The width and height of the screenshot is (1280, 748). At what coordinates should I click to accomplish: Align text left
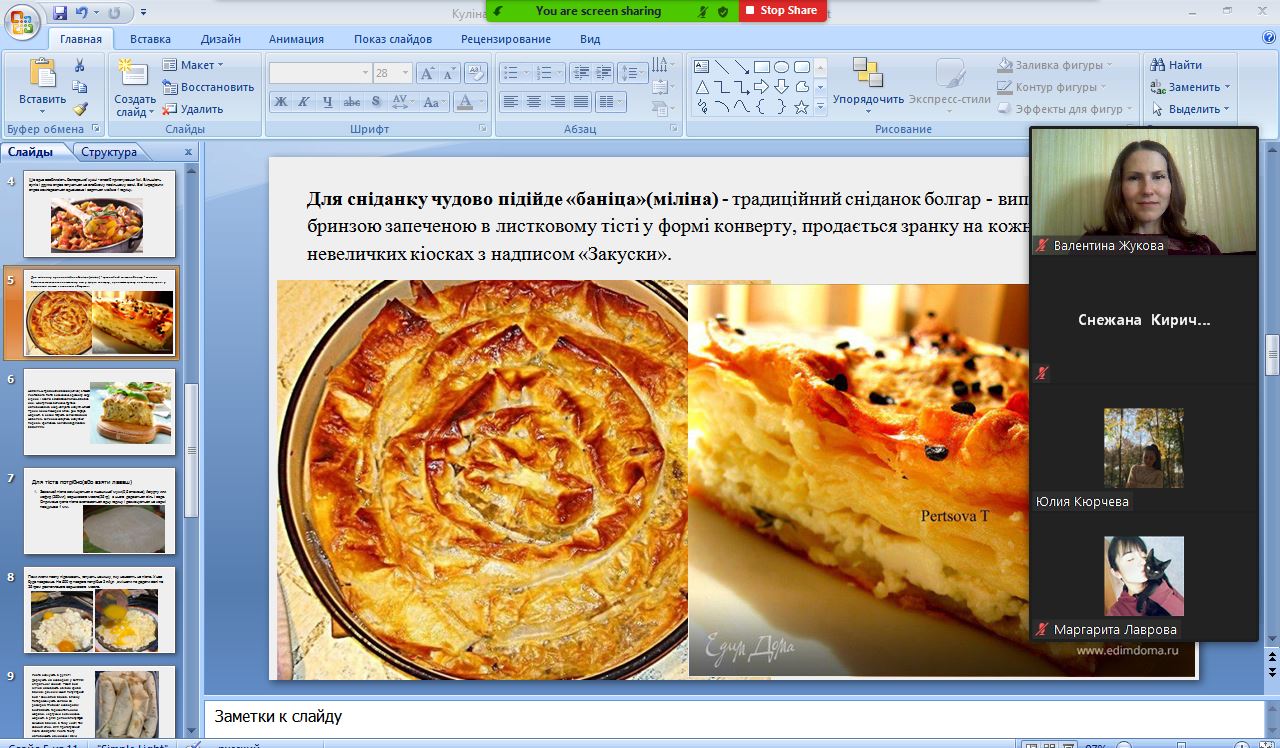tap(511, 101)
